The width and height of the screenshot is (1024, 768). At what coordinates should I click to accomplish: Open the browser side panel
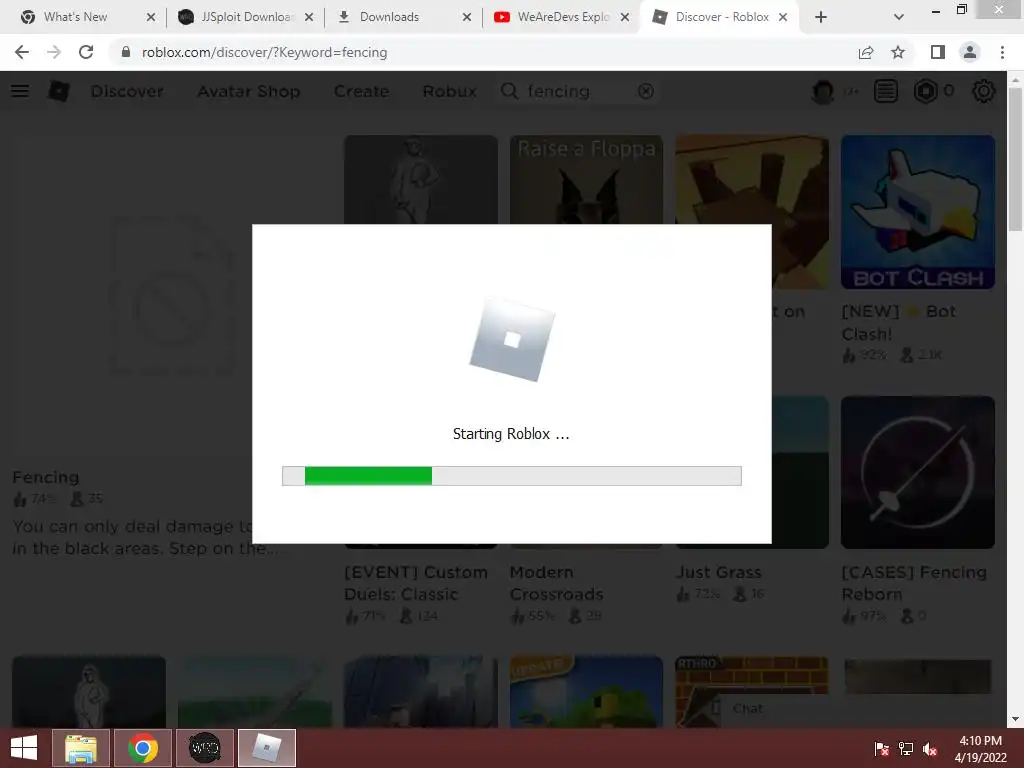[x=937, y=52]
